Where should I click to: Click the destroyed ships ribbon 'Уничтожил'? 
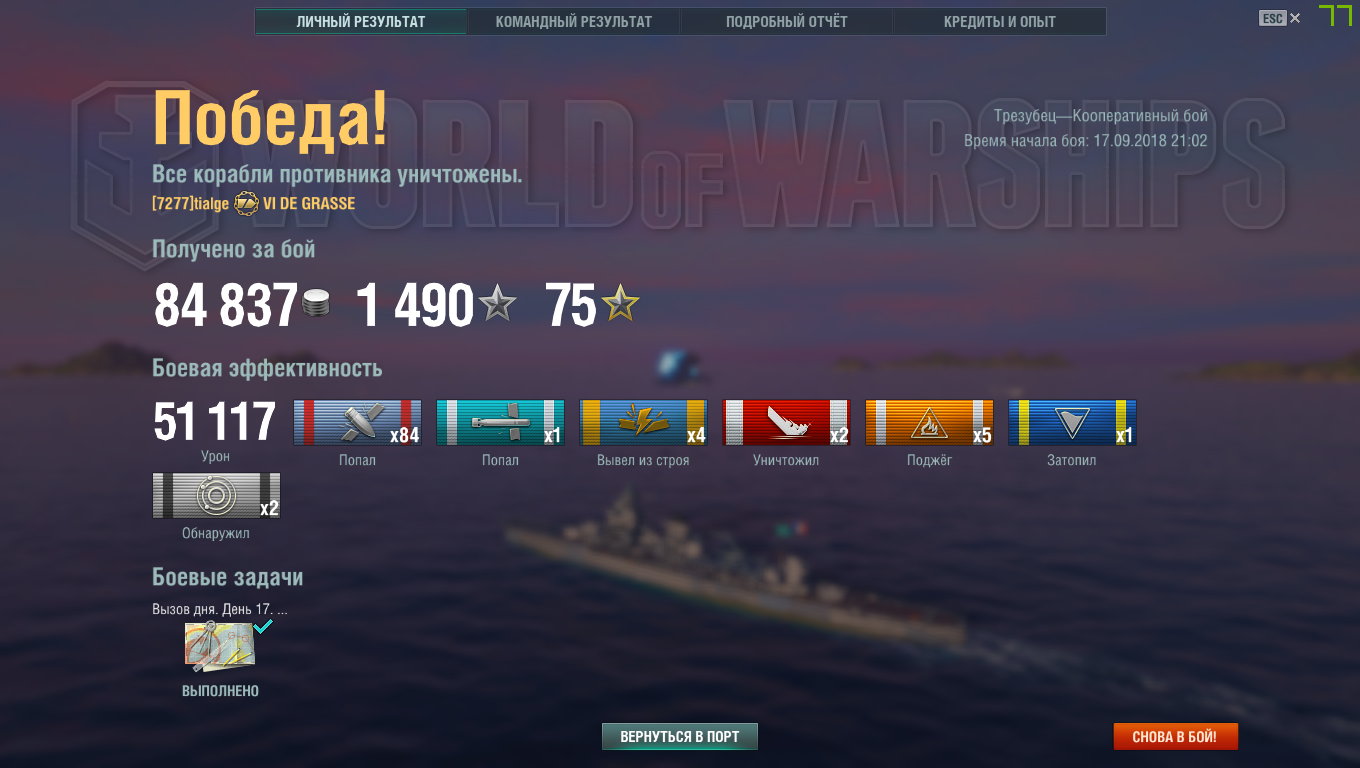(786, 423)
